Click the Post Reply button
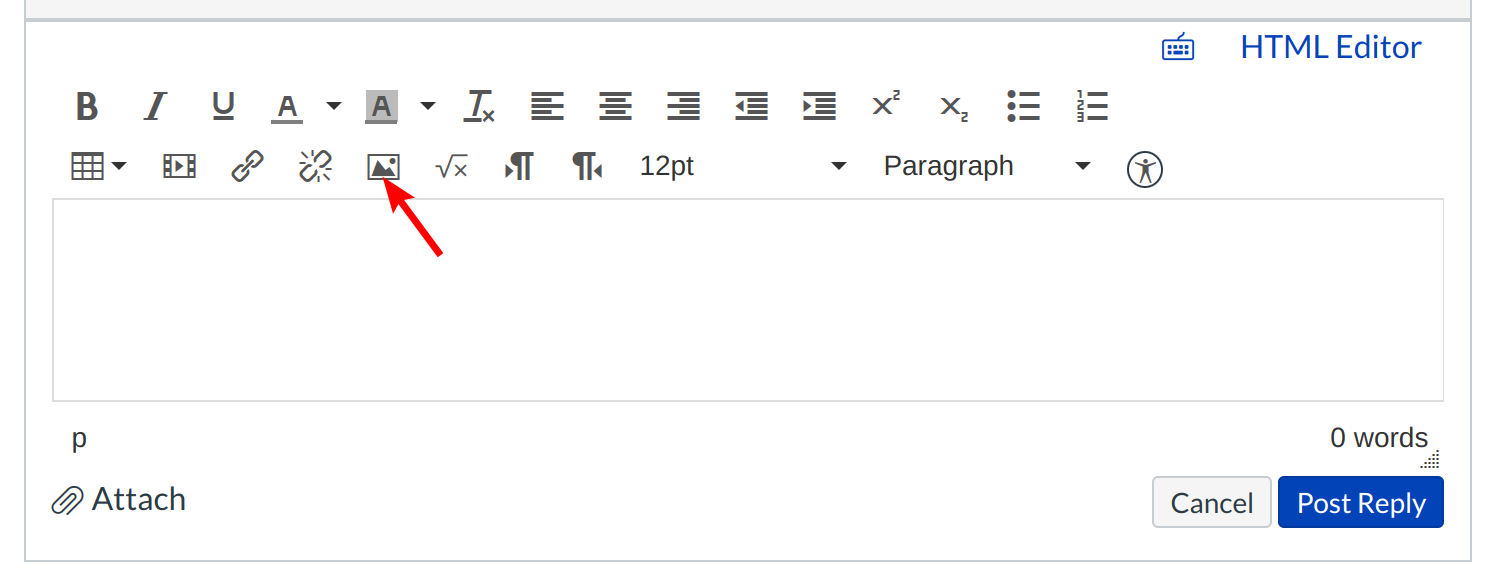The image size is (1492, 584). pyautogui.click(x=1360, y=503)
